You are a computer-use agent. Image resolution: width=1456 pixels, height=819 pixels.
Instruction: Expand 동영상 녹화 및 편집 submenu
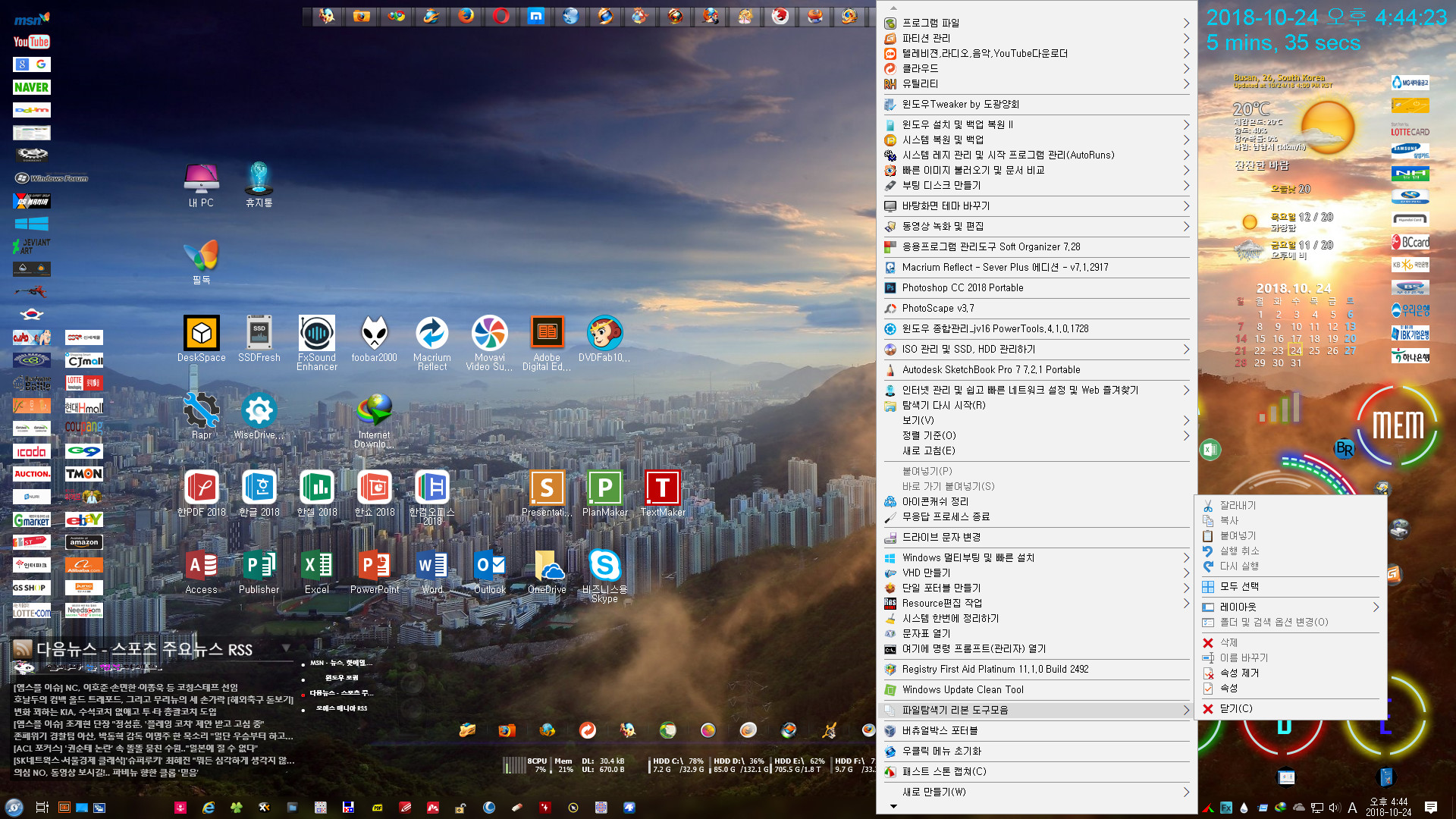tap(1037, 226)
